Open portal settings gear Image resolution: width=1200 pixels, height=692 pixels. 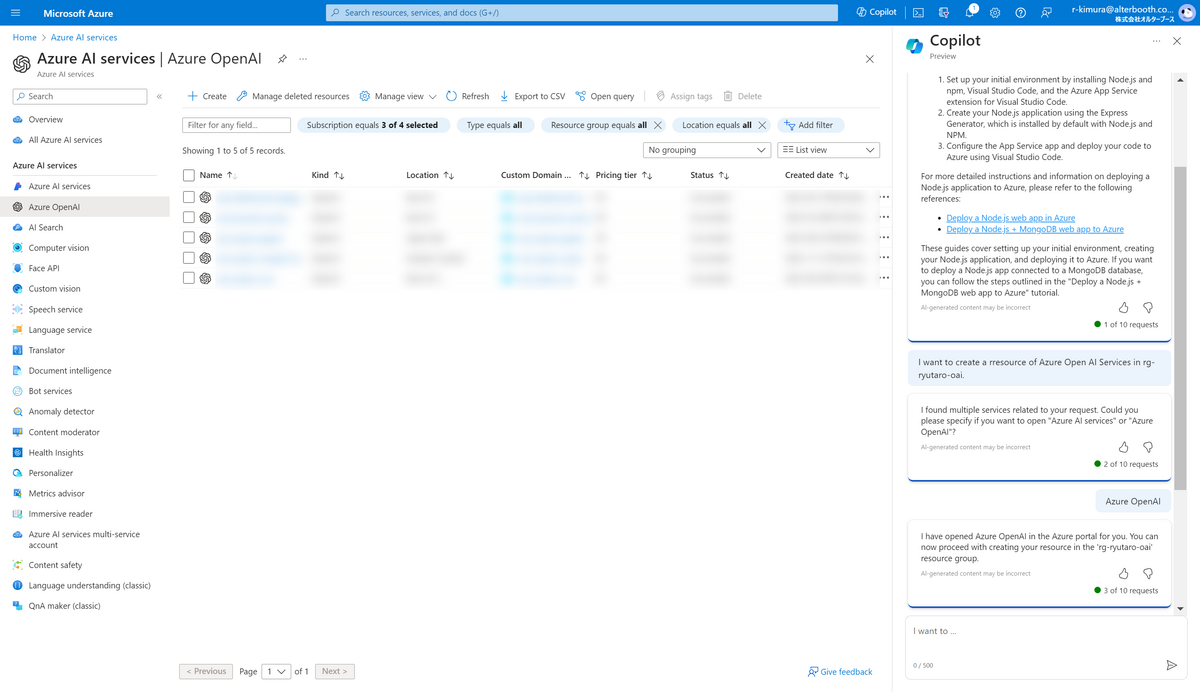point(995,13)
